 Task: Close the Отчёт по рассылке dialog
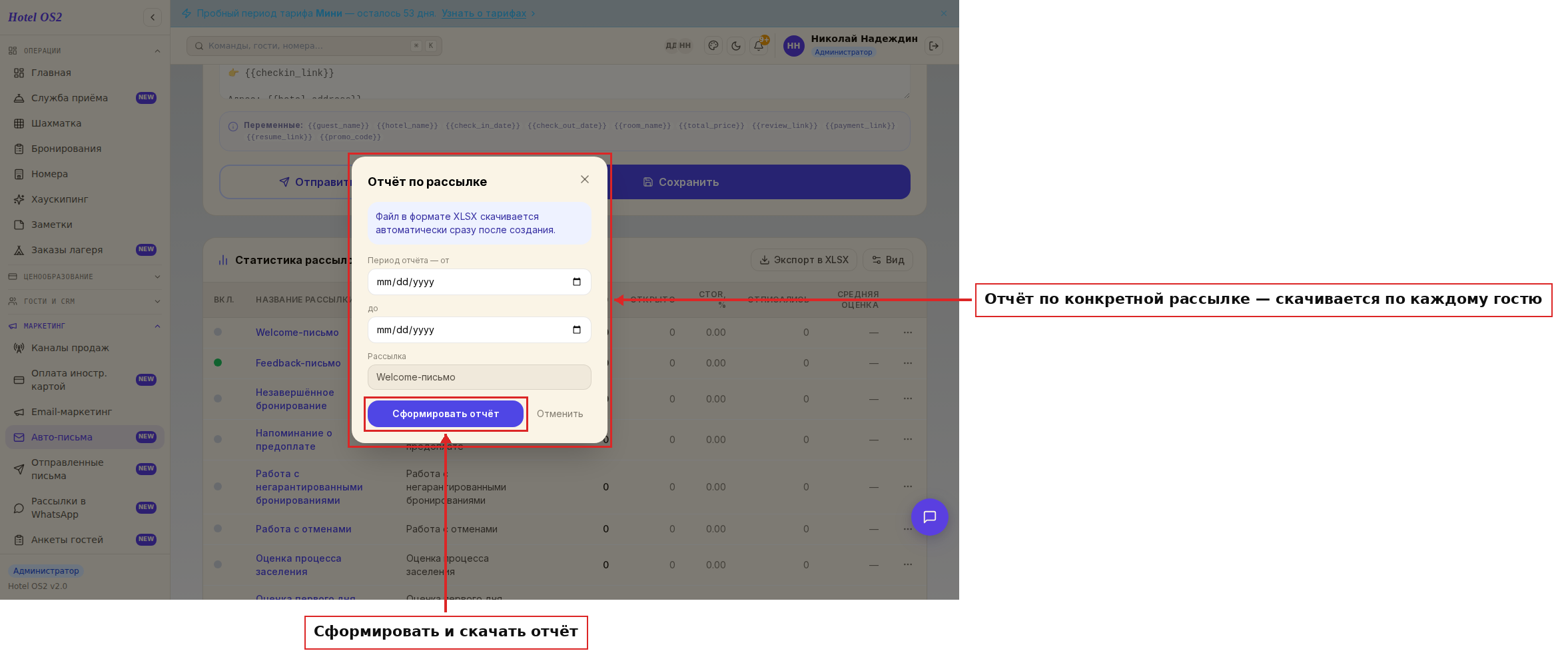[x=585, y=179]
